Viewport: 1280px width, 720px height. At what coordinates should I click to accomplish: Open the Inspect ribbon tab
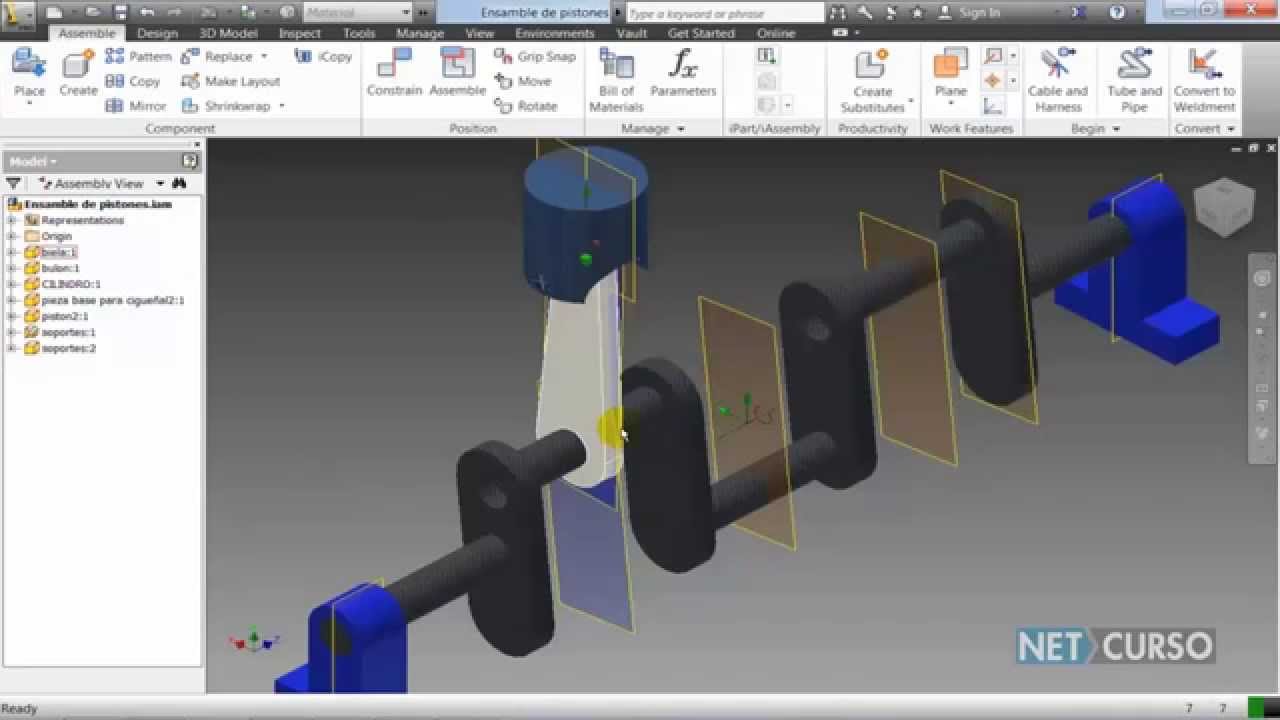click(x=299, y=33)
